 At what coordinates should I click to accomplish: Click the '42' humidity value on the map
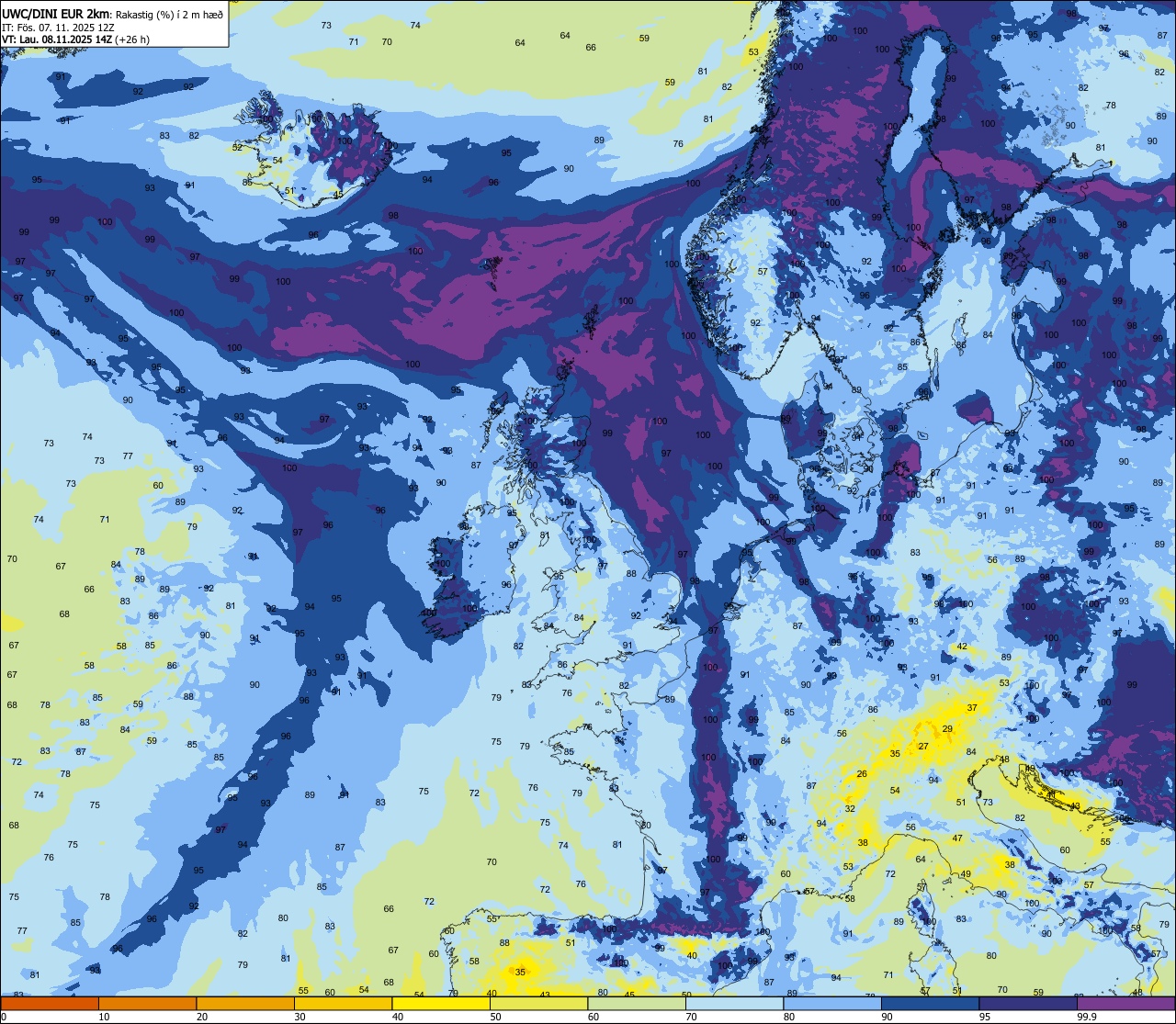(x=961, y=647)
